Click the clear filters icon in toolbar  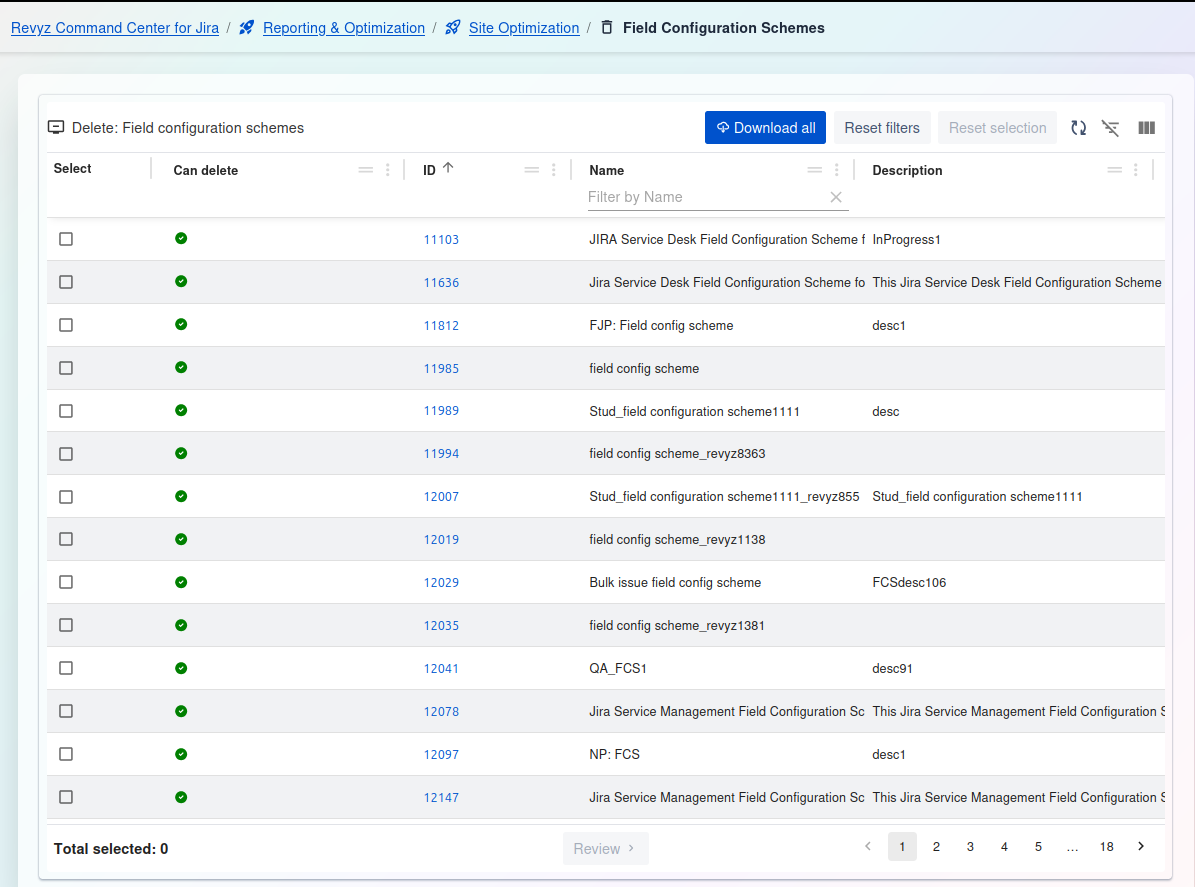tap(1110, 128)
